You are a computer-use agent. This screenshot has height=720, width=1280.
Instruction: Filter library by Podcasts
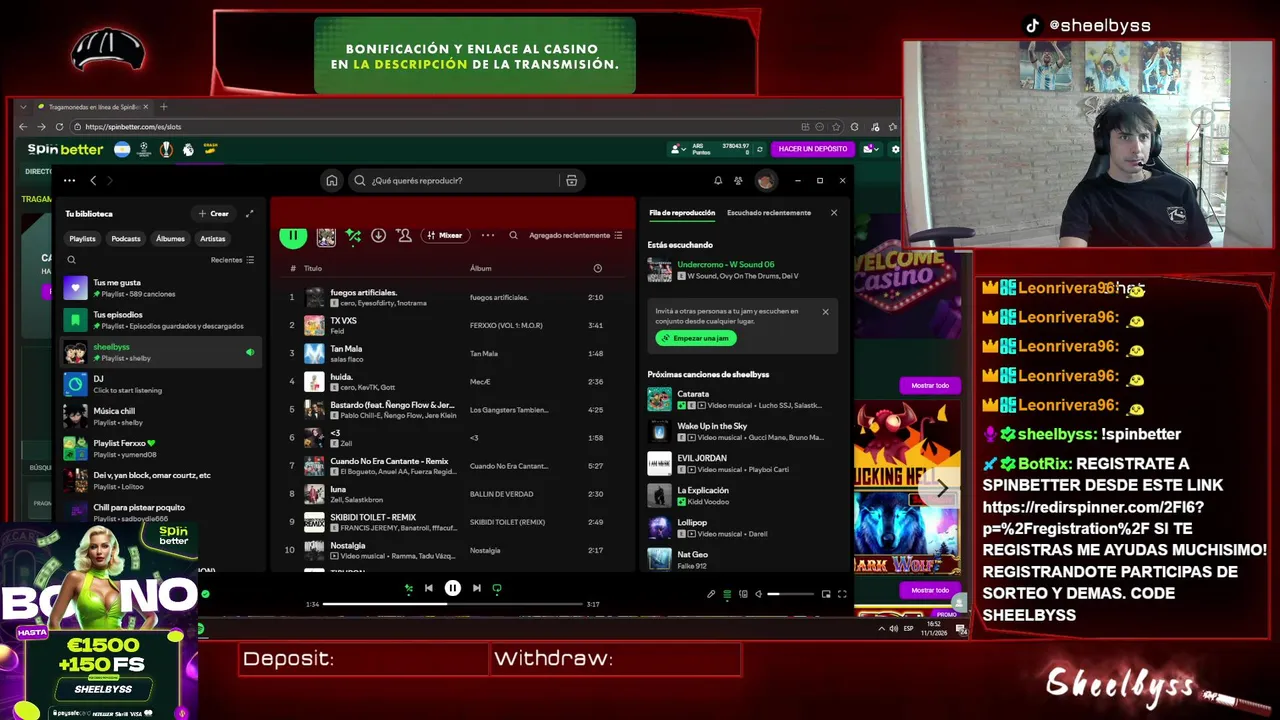point(126,238)
